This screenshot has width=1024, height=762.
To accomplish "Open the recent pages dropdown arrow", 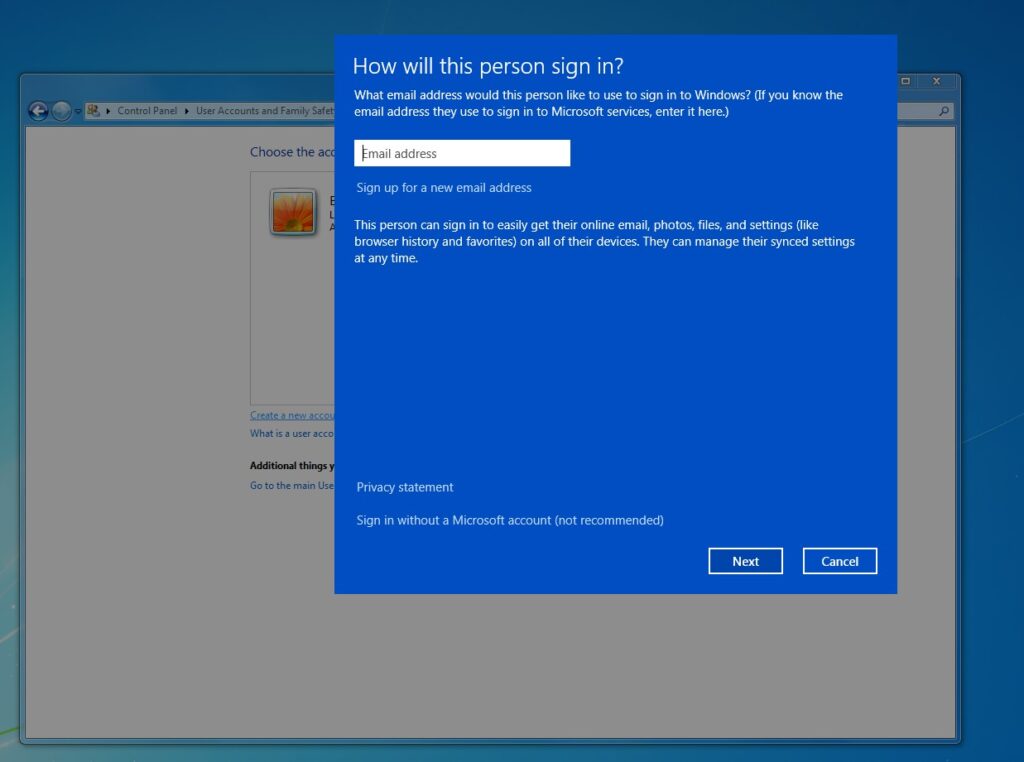I will [78, 111].
